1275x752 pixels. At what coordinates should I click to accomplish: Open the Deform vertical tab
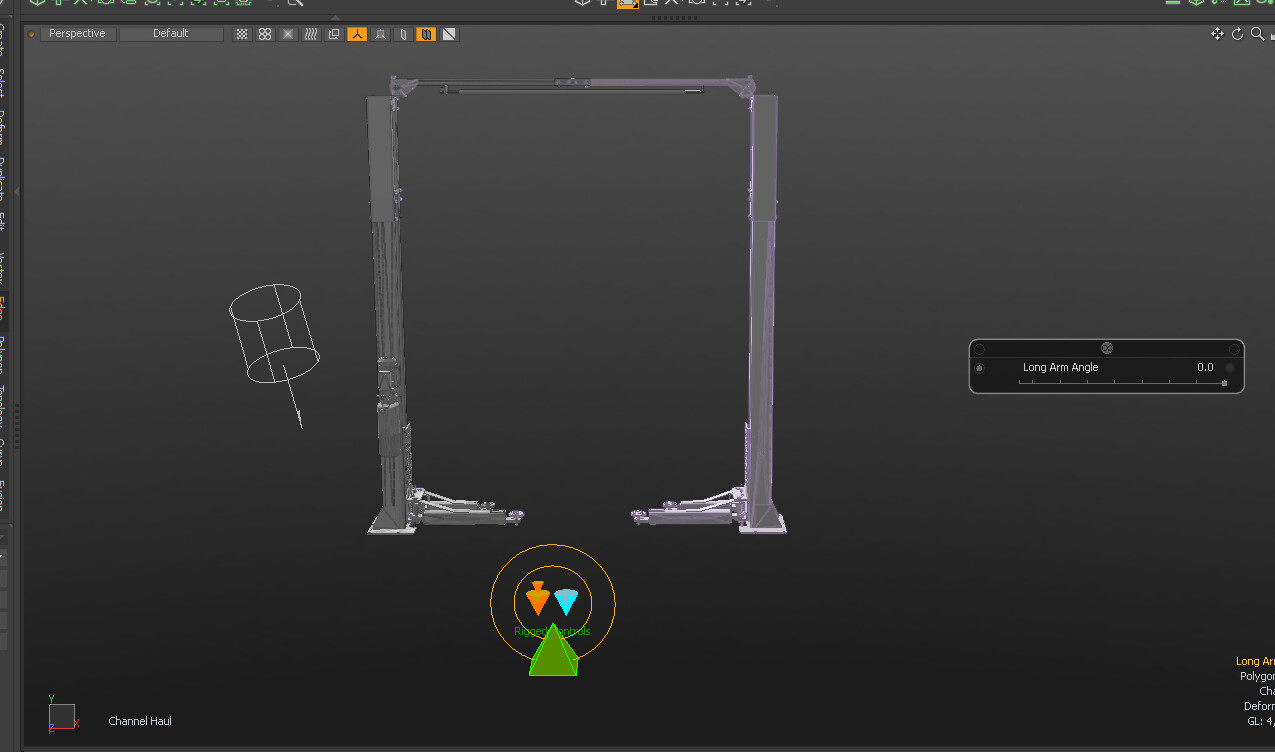coord(3,128)
